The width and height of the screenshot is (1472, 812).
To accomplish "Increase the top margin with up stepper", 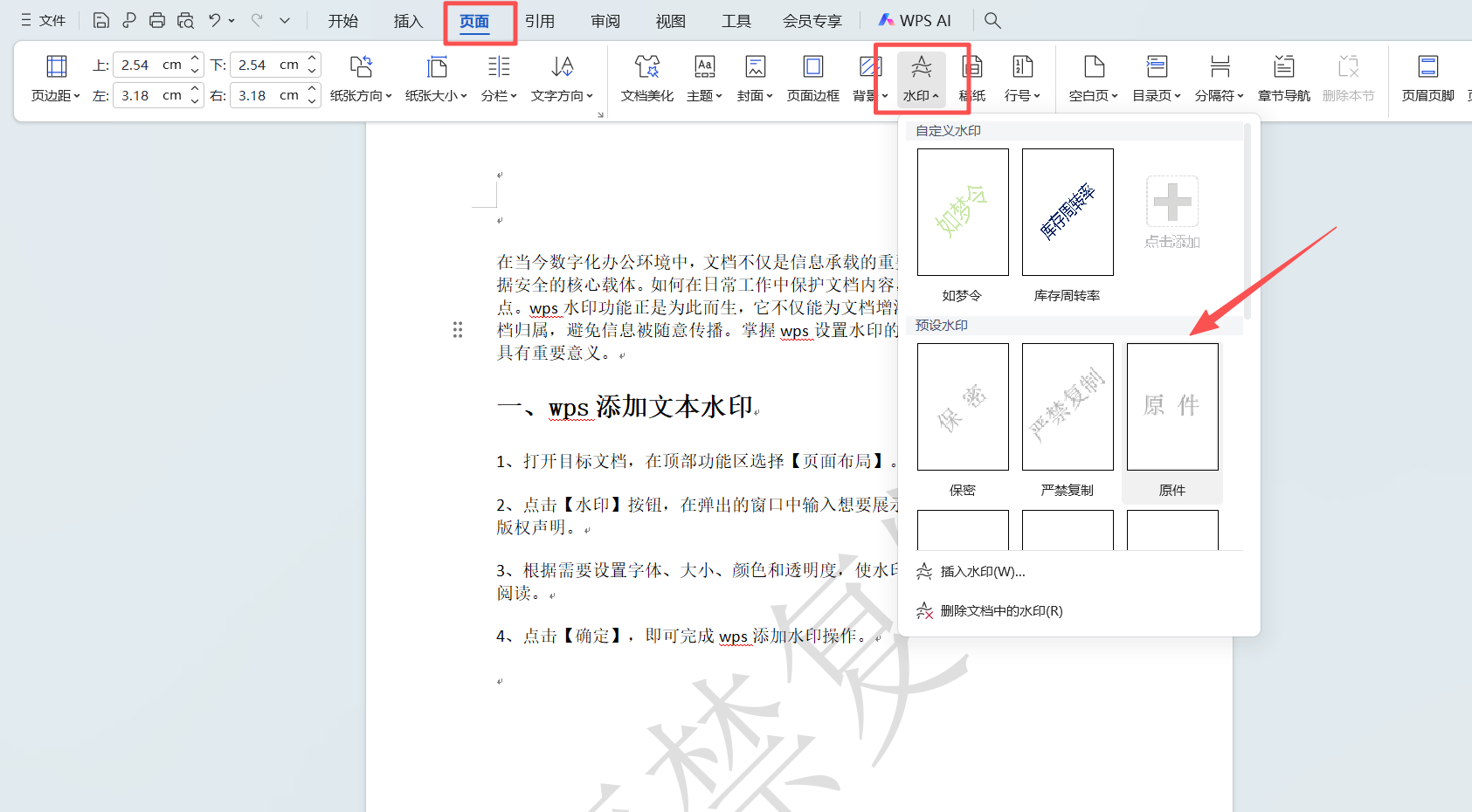I will point(195,58).
